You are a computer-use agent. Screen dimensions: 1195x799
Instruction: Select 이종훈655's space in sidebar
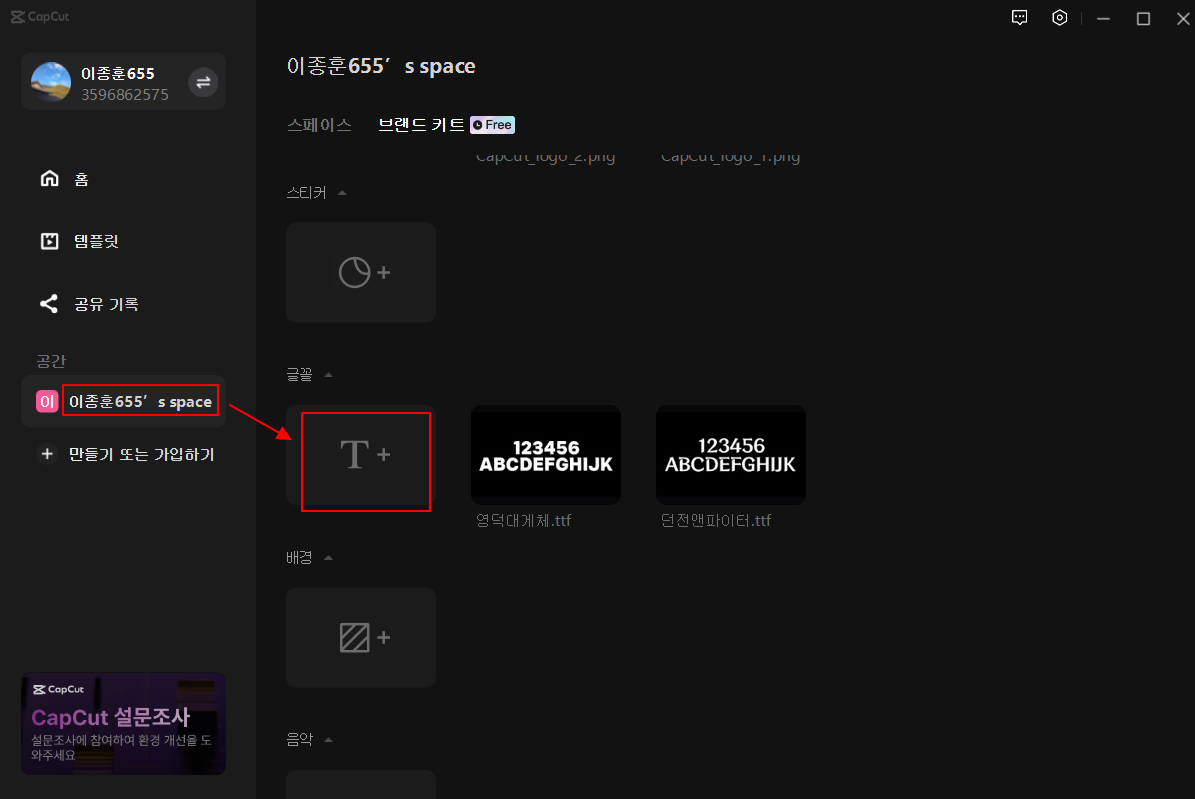(x=123, y=401)
